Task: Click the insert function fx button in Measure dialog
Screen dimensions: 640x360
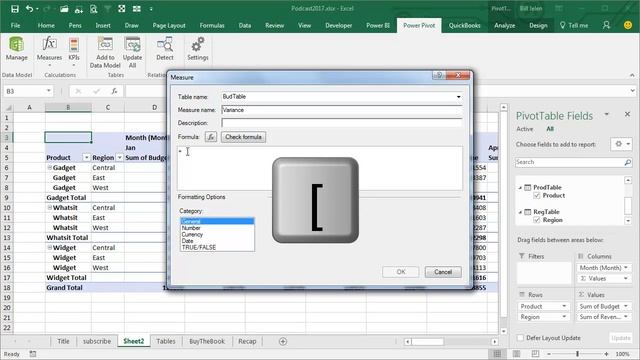Action: pos(211,137)
